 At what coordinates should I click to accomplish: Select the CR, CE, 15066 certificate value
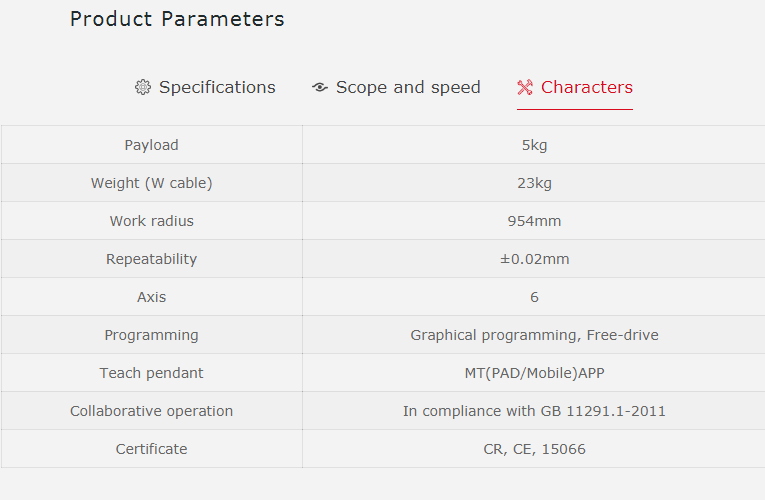(x=534, y=449)
